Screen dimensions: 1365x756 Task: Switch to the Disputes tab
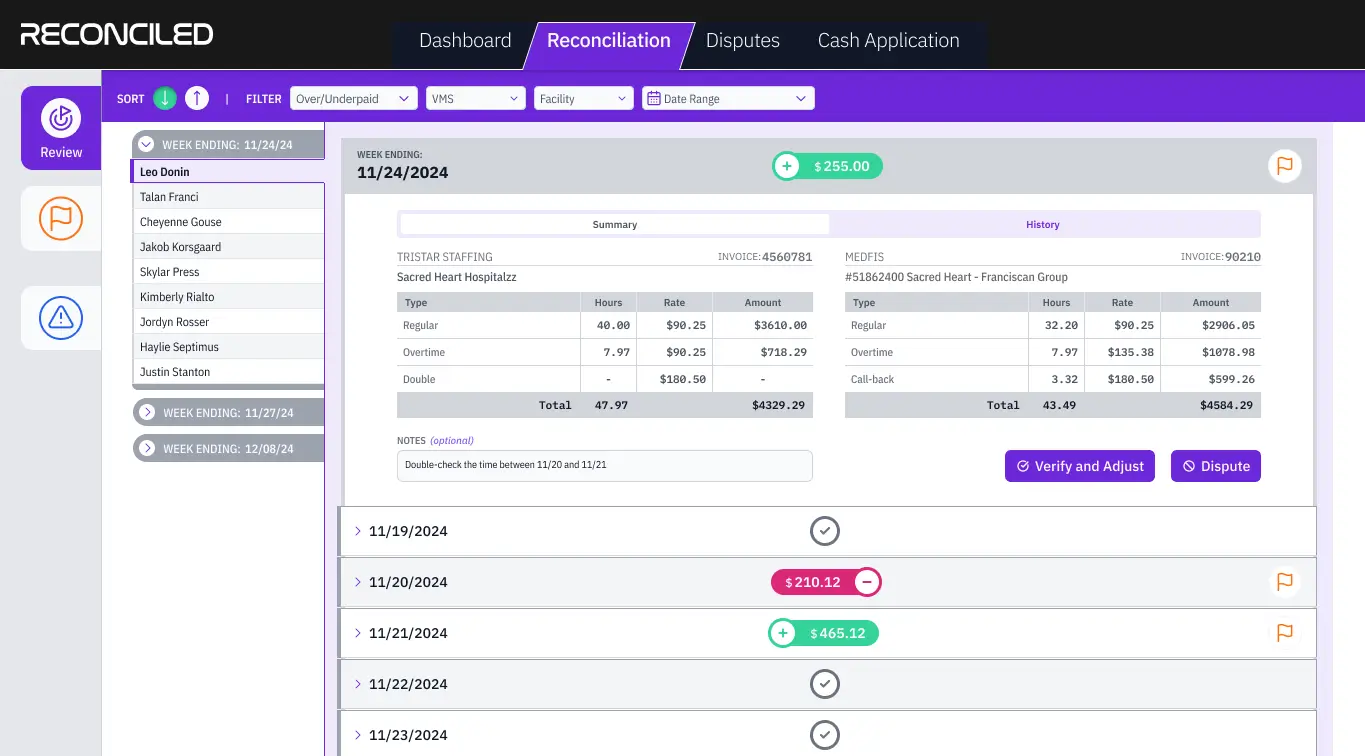coord(743,41)
